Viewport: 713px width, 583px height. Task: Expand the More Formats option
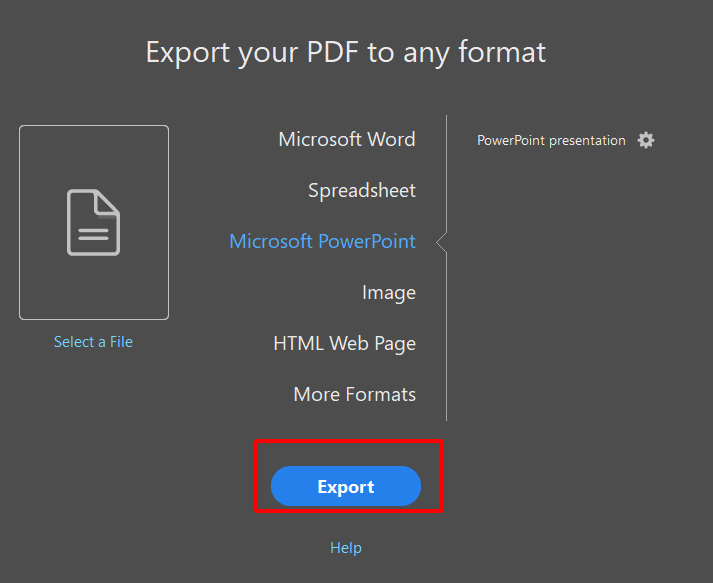pyautogui.click(x=354, y=394)
